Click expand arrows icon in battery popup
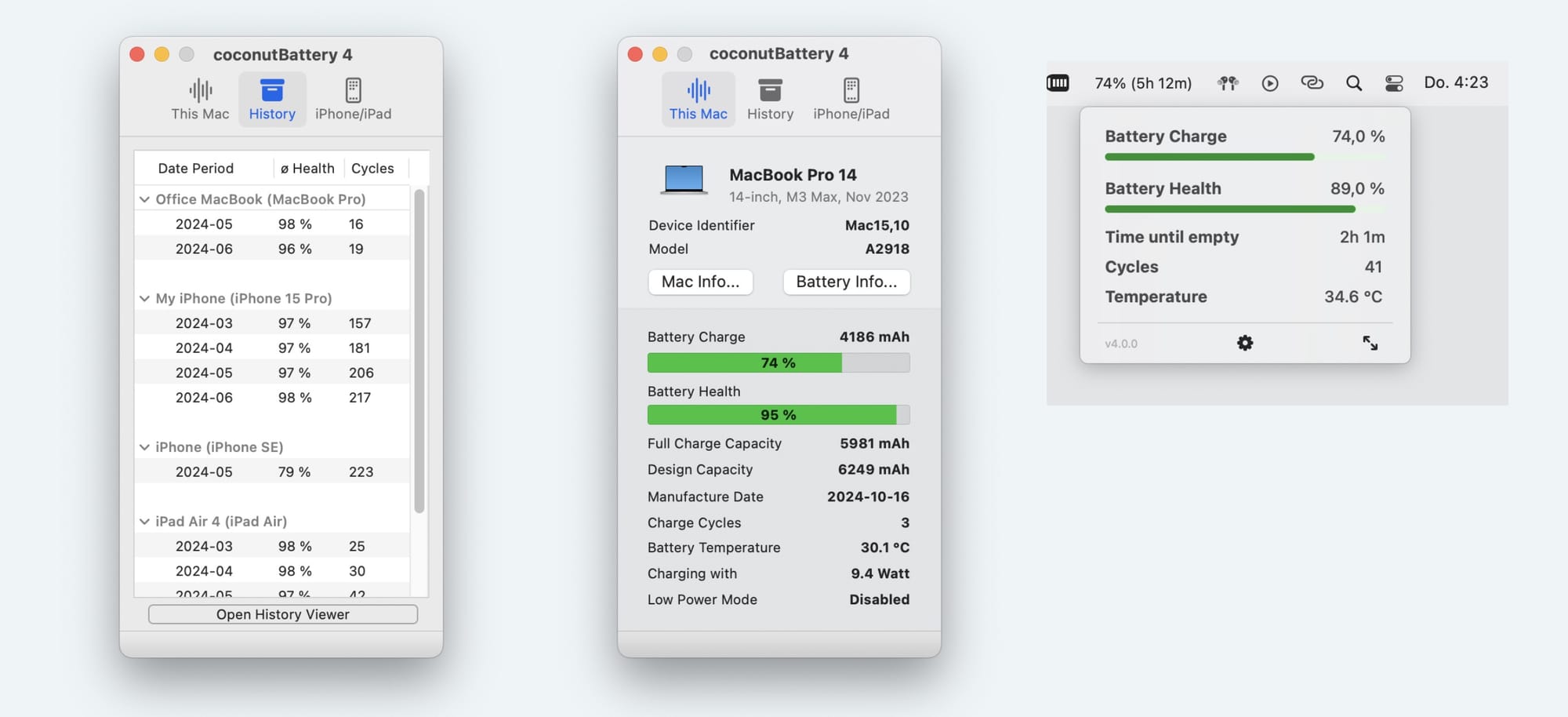The width and height of the screenshot is (1568, 717). [x=1370, y=343]
